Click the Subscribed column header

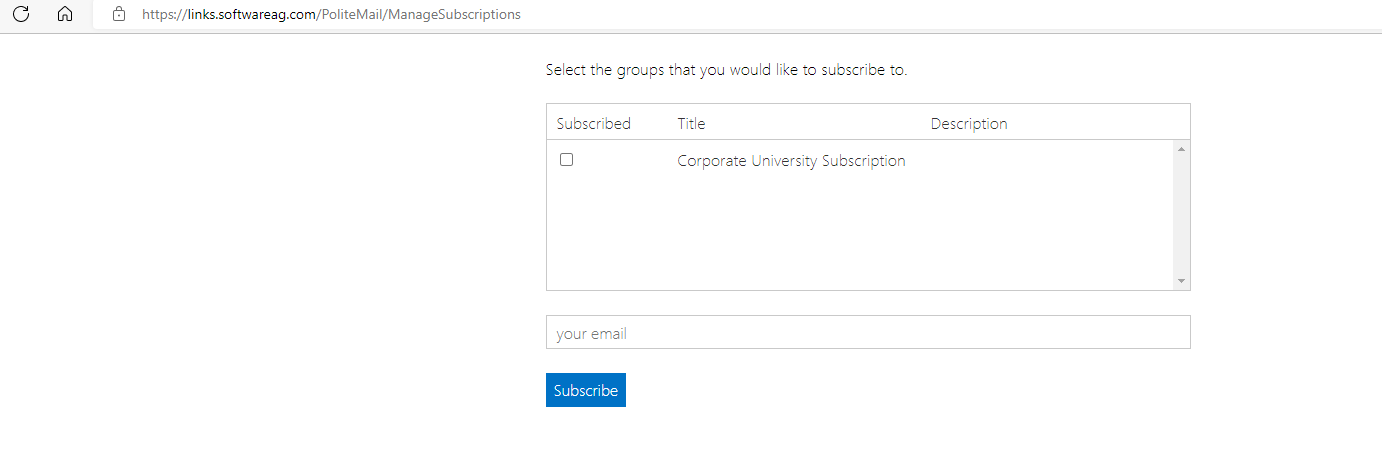pyautogui.click(x=594, y=124)
